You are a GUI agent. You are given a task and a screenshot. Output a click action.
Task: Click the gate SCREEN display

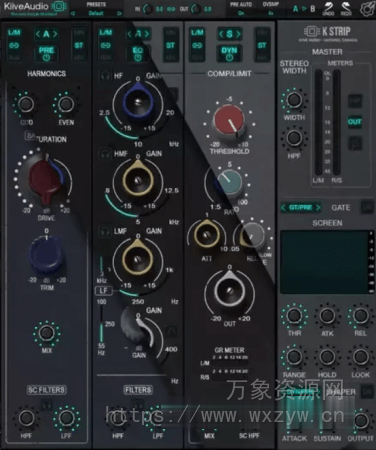(324, 262)
